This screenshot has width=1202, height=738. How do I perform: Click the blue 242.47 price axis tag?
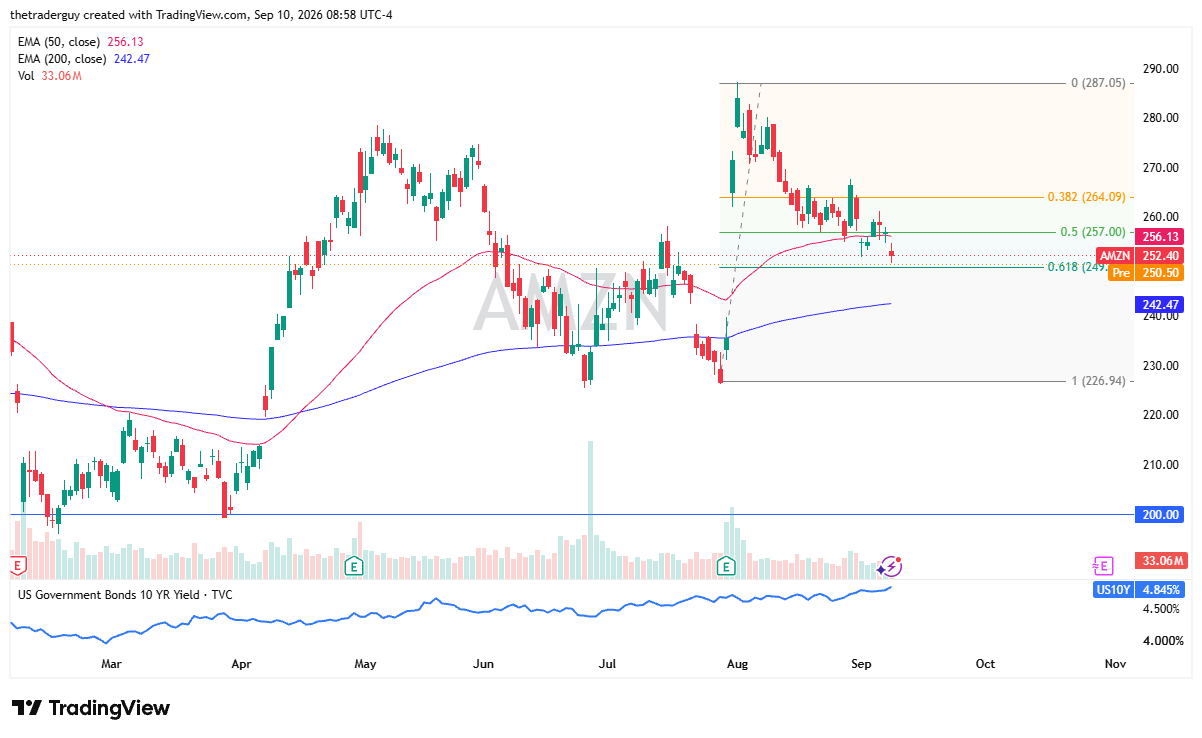(x=1161, y=304)
